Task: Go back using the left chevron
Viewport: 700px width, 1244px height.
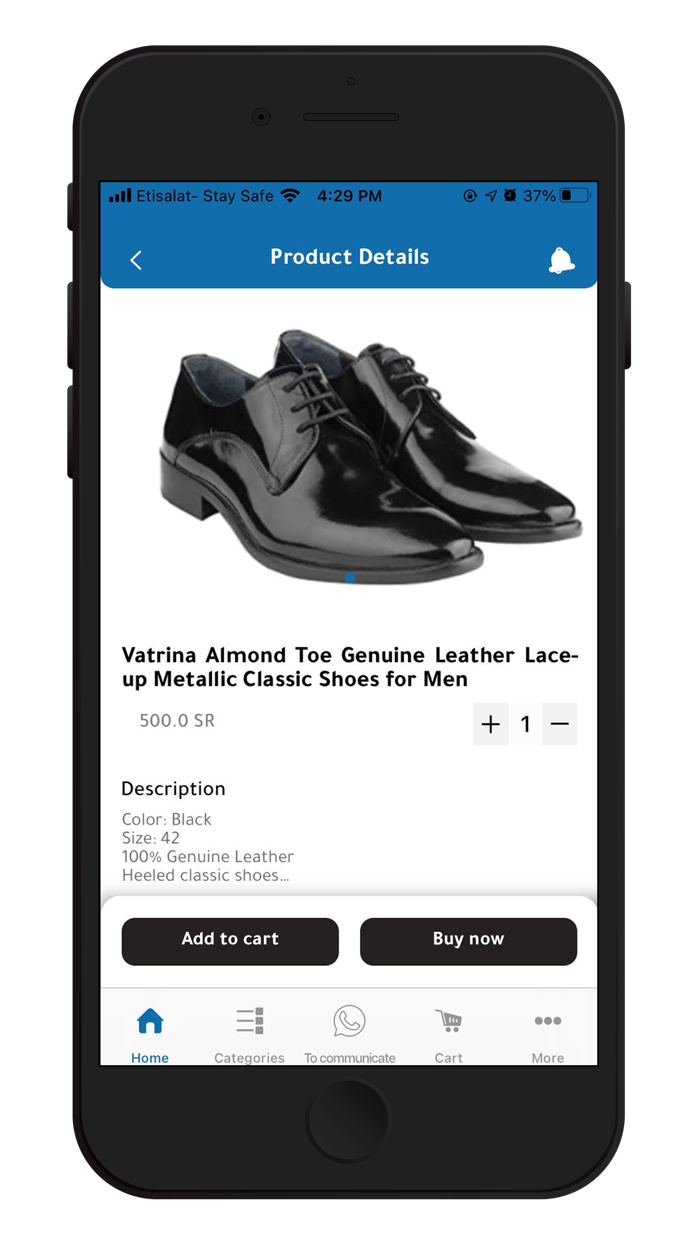Action: pyautogui.click(x=136, y=260)
